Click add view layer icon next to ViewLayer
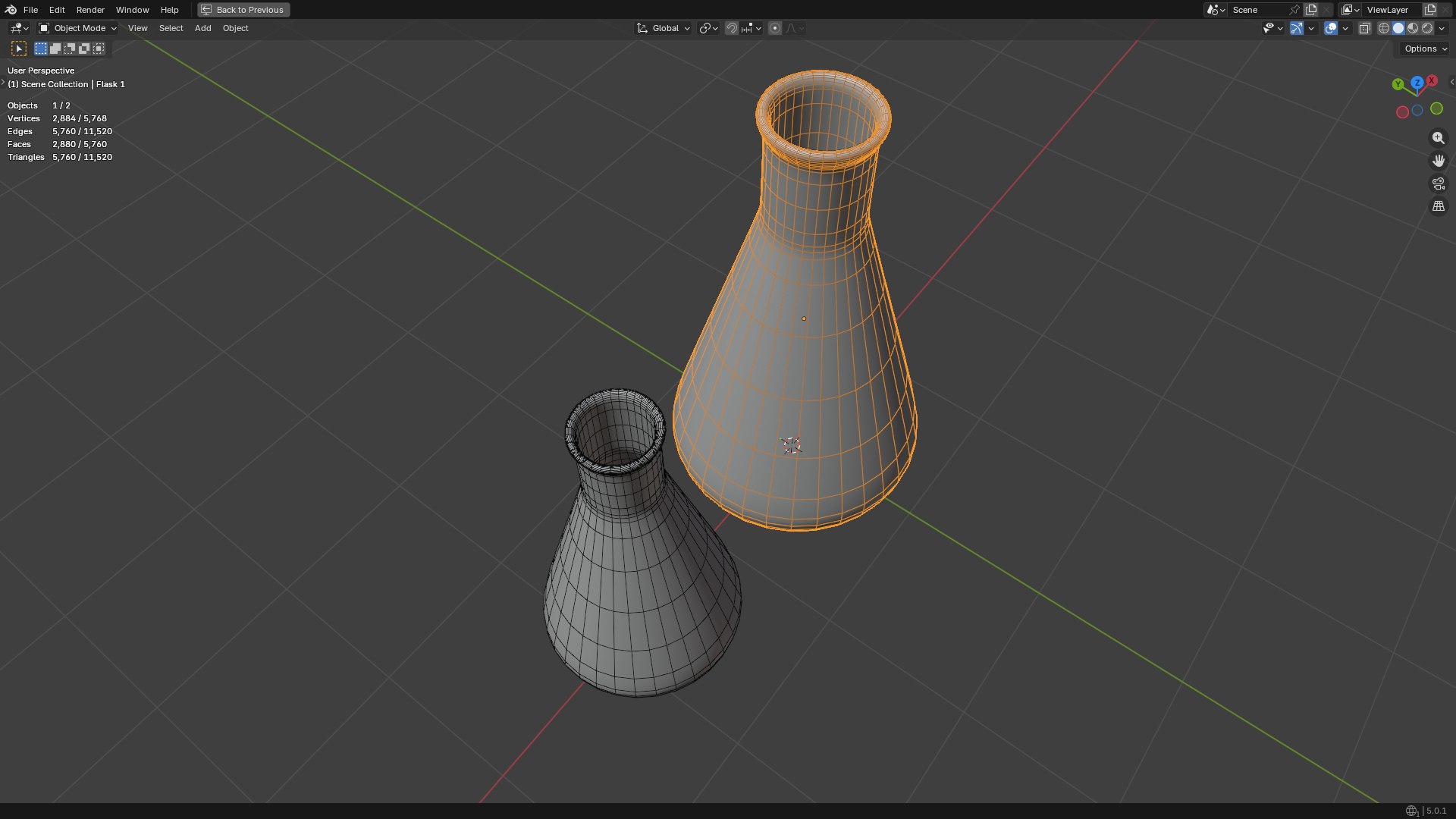1456x819 pixels. pos(1430,10)
